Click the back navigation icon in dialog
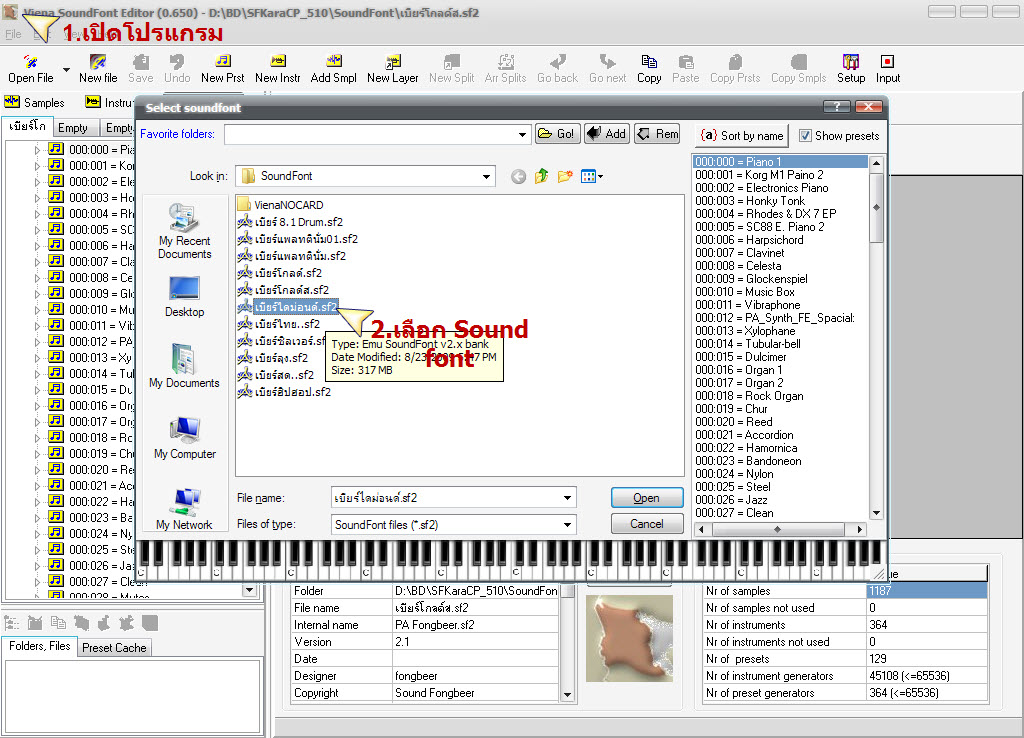The width and height of the screenshot is (1024, 738). (x=519, y=176)
